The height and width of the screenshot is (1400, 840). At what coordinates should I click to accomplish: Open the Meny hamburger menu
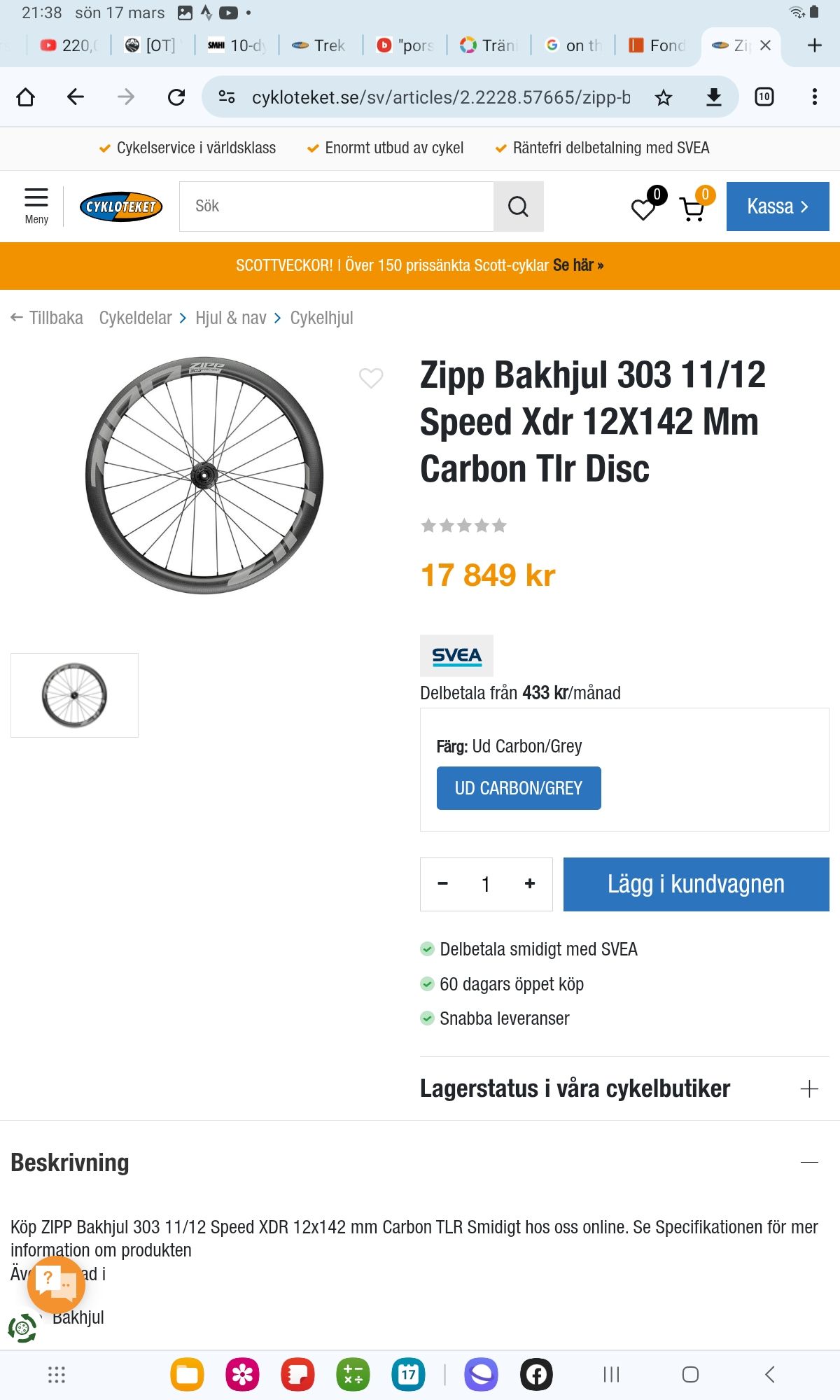36,206
